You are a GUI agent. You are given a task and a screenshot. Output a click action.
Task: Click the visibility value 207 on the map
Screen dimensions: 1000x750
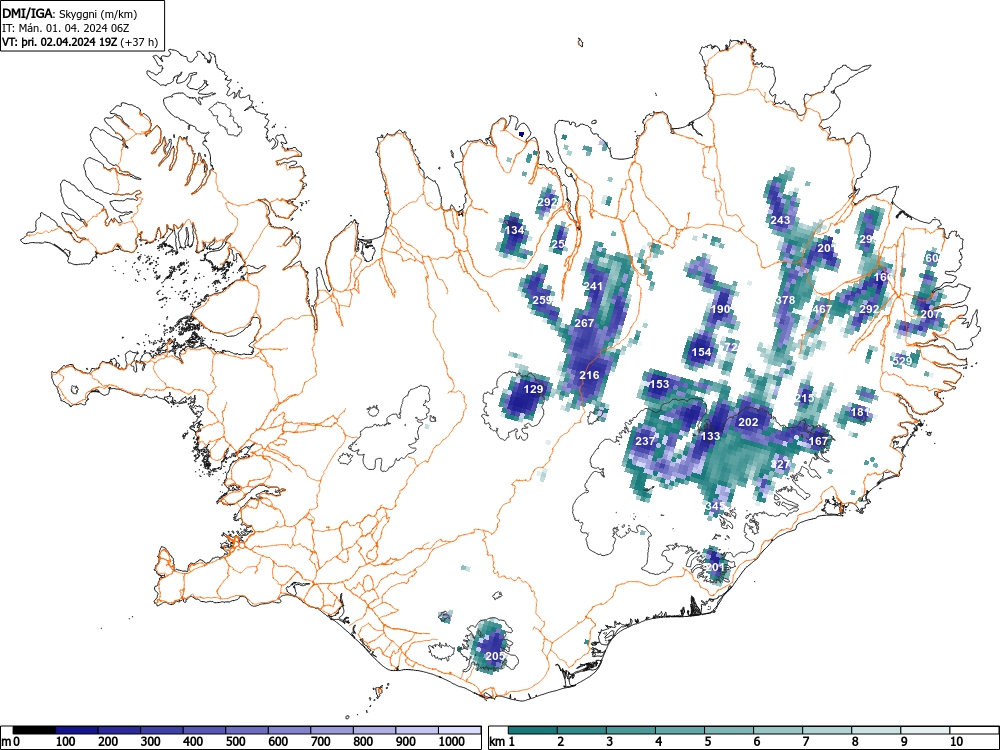click(x=930, y=314)
